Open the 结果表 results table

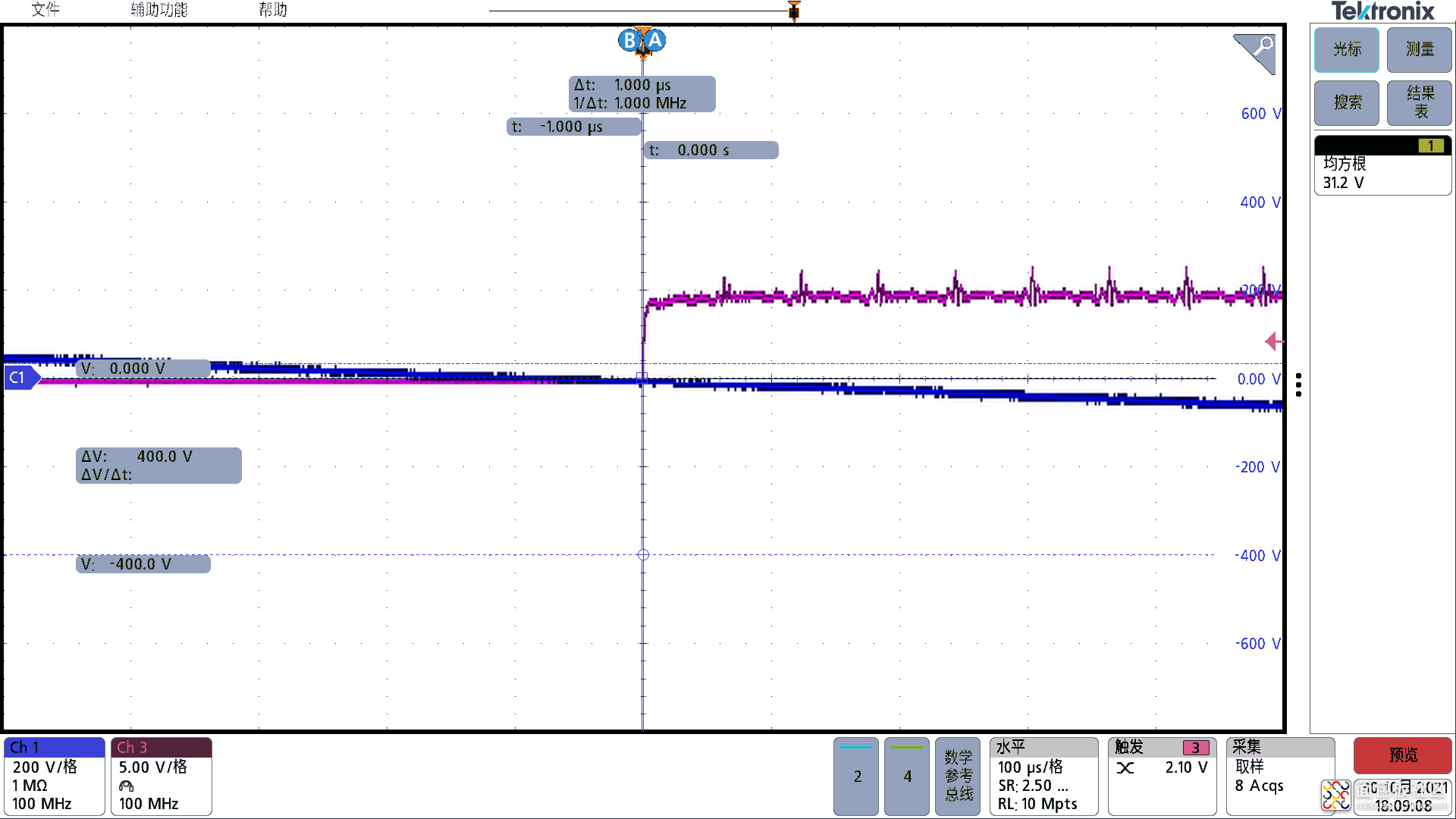1420,102
